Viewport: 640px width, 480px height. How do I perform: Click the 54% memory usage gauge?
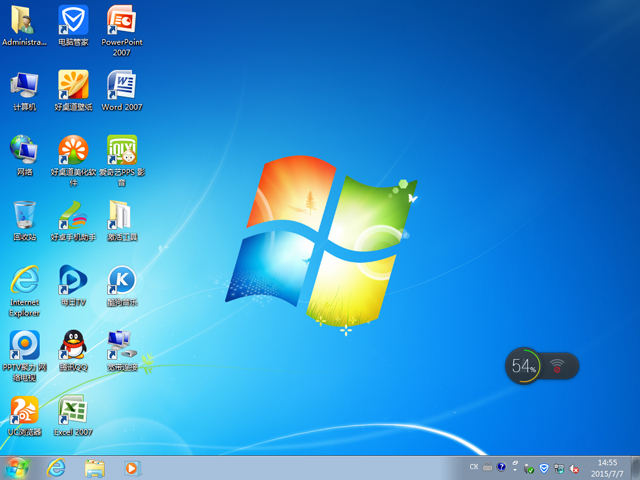click(x=522, y=366)
